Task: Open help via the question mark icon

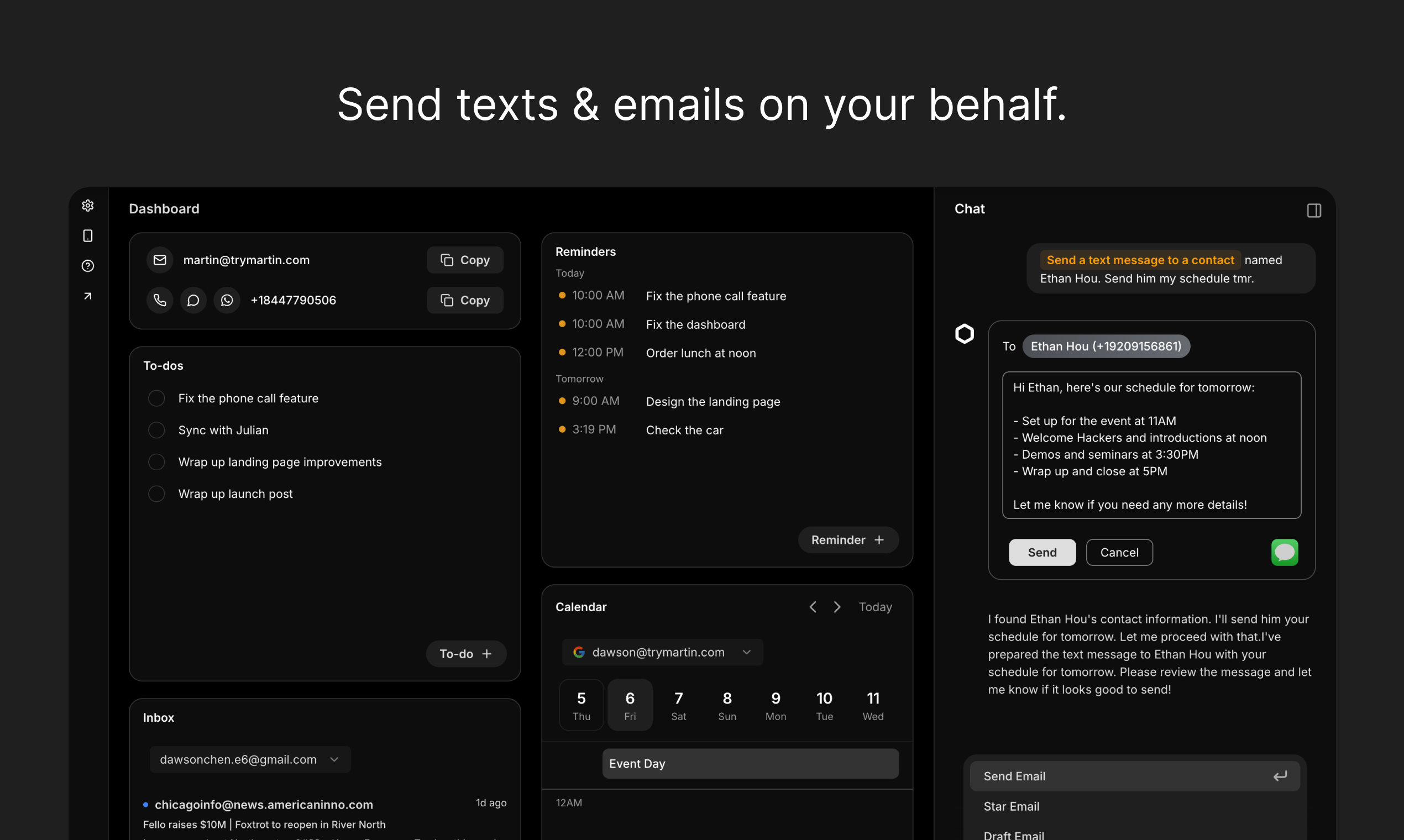Action: (x=88, y=265)
